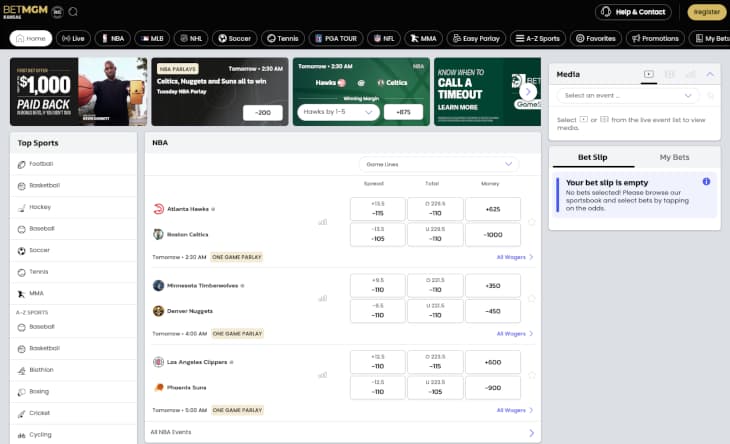Open the Game Lines dropdown
730x444 pixels.
(x=439, y=164)
